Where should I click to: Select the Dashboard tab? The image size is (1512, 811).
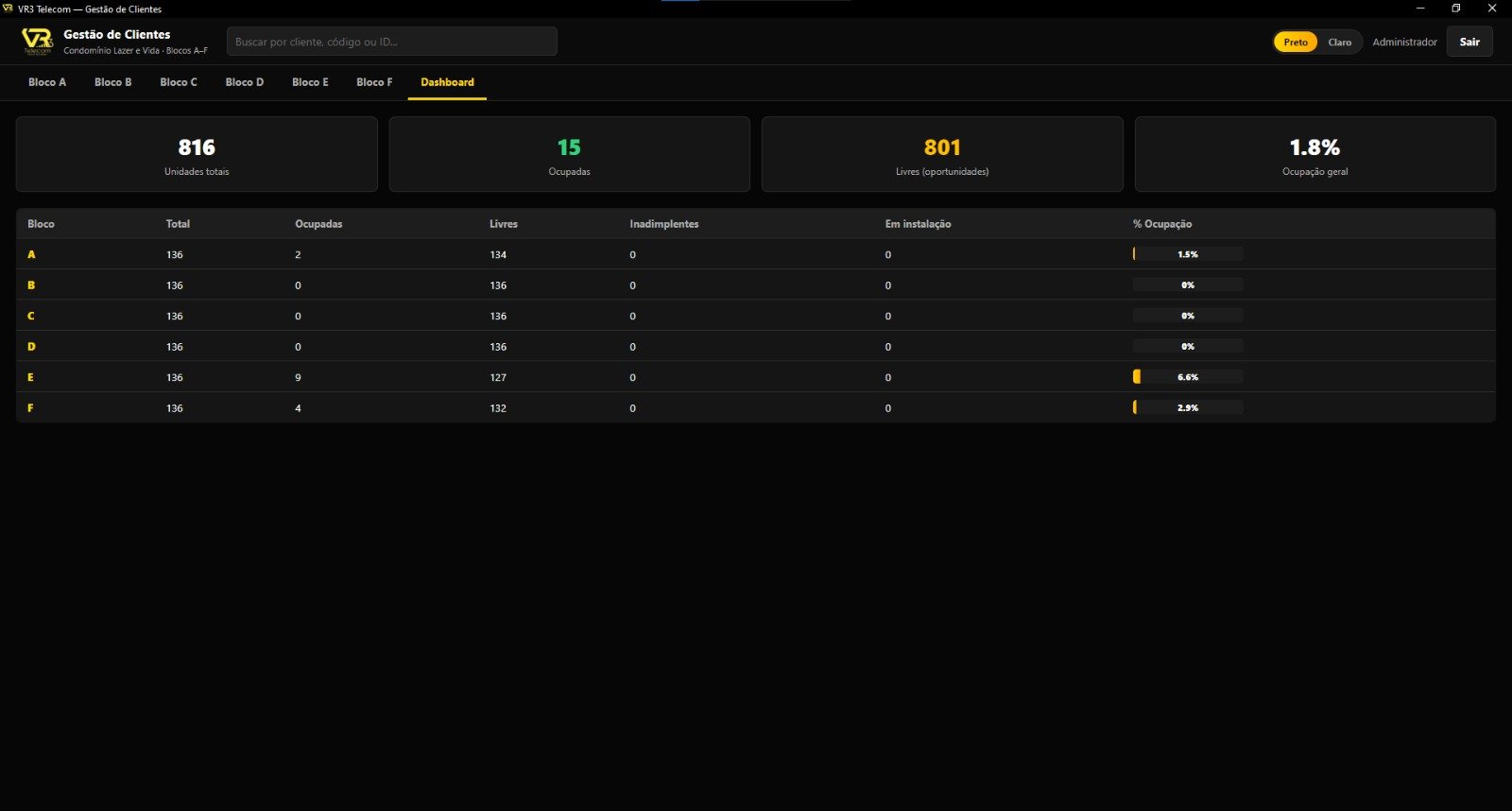(447, 82)
